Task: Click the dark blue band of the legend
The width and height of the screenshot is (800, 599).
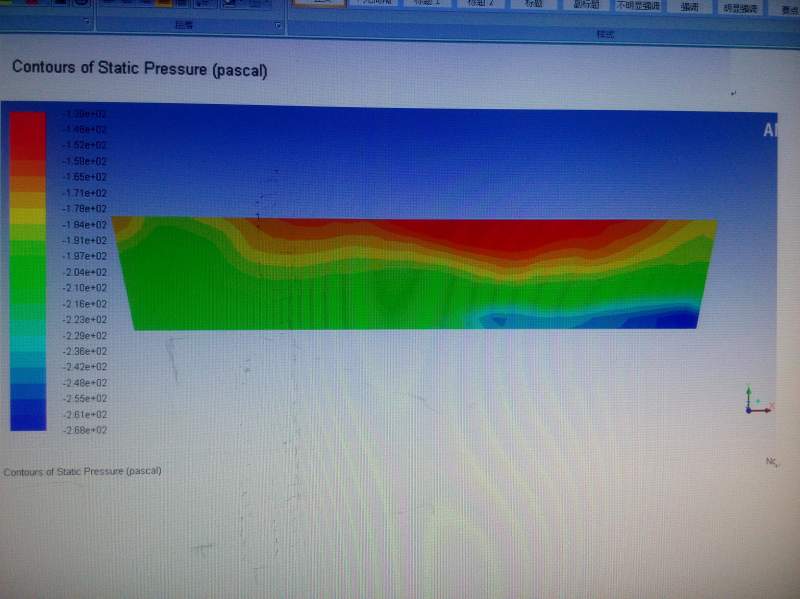Action: 28,414
